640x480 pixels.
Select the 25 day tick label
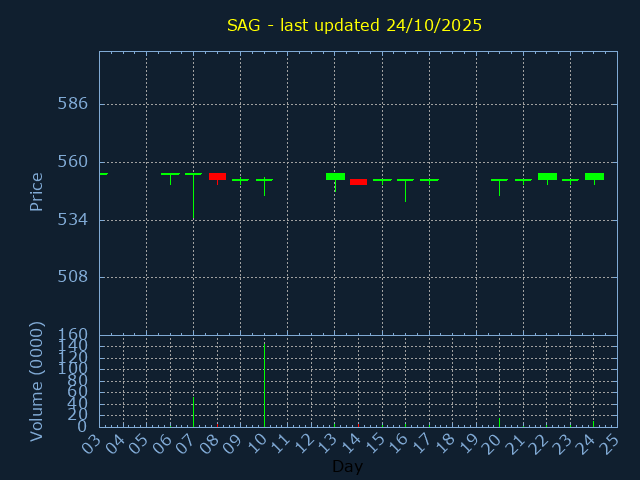click(x=610, y=443)
